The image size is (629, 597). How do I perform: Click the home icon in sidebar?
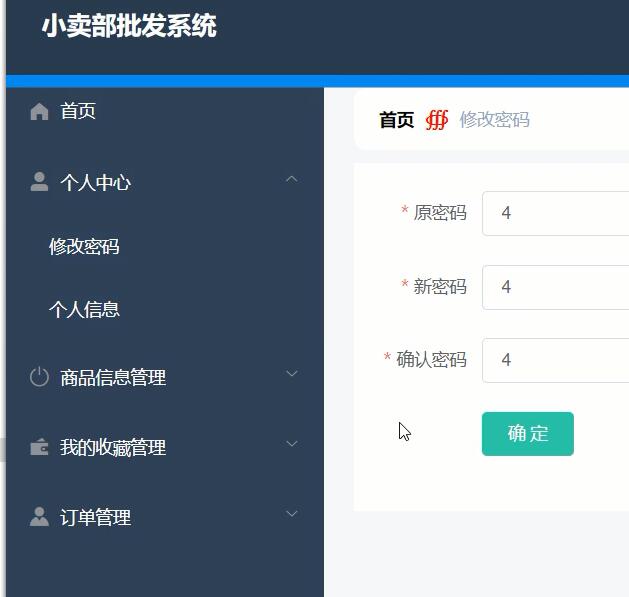point(39,111)
